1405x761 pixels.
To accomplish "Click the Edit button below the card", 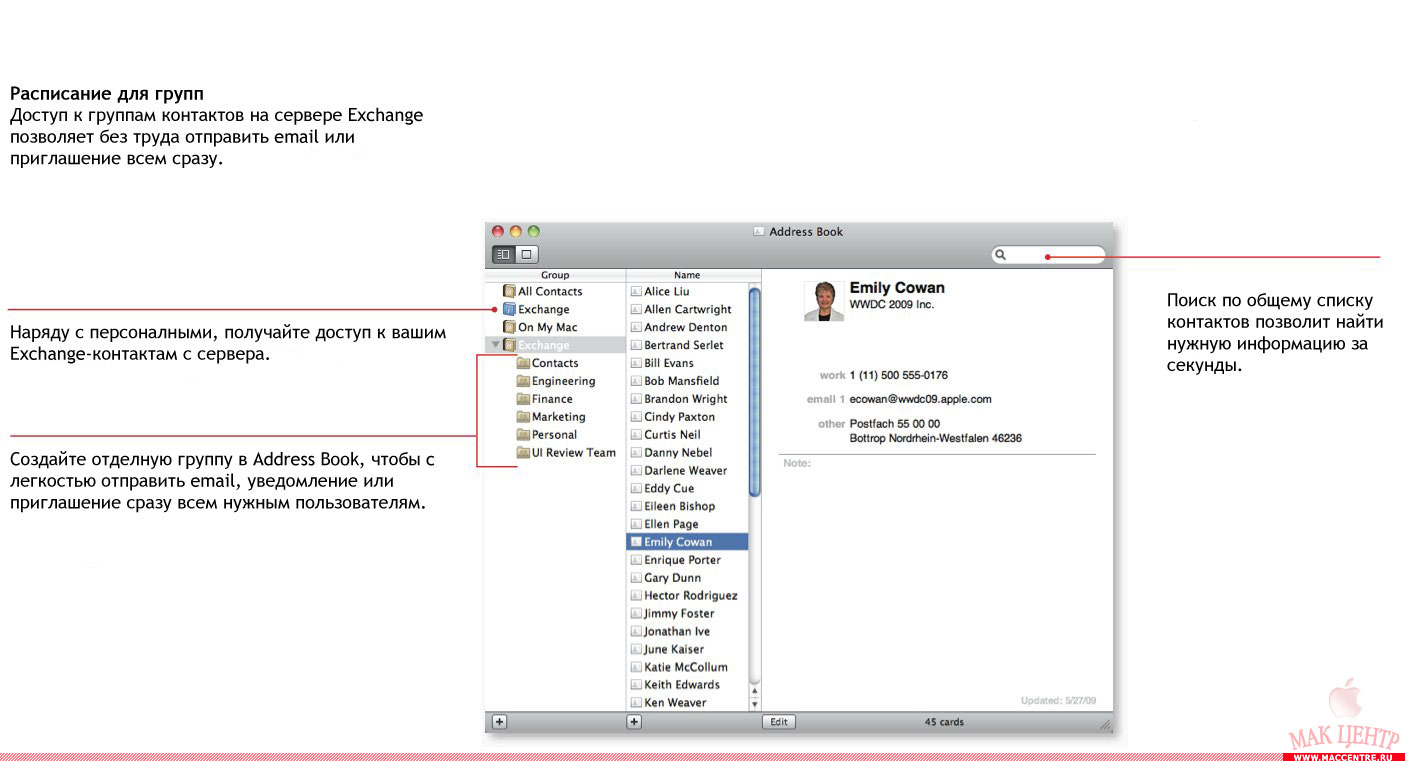I will [779, 722].
